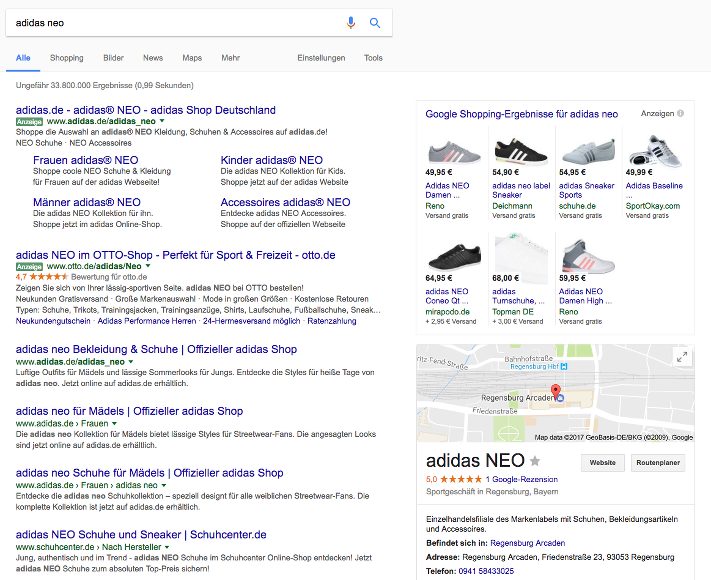Click the red location pin on the map
The width and height of the screenshot is (711, 580).
pyautogui.click(x=555, y=391)
